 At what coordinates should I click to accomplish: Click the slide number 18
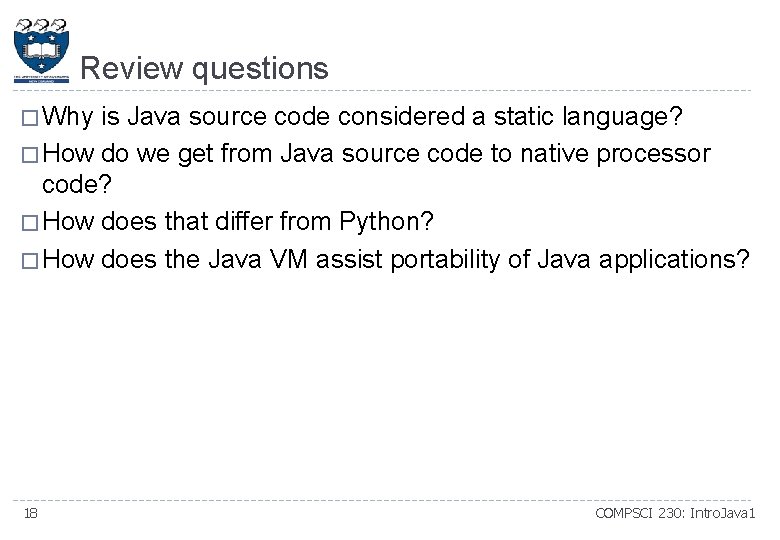pyautogui.click(x=31, y=513)
